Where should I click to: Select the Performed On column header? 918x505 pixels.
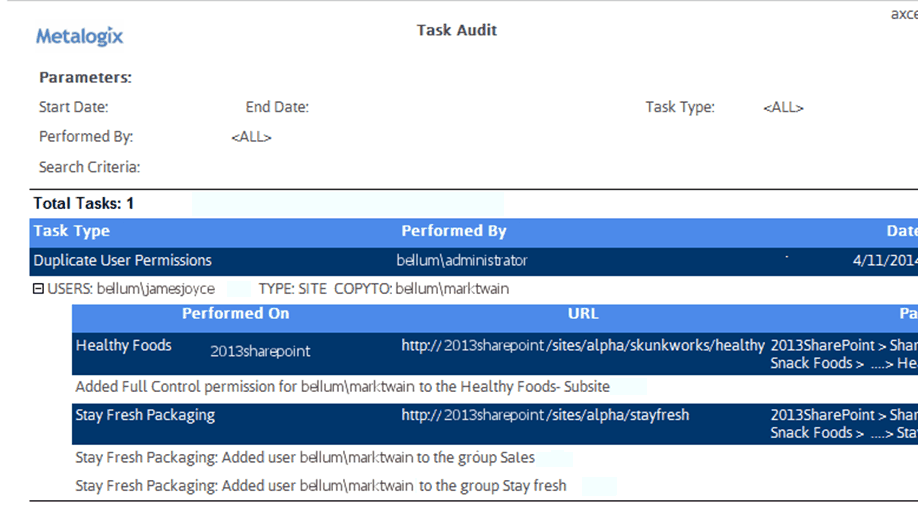(235, 314)
